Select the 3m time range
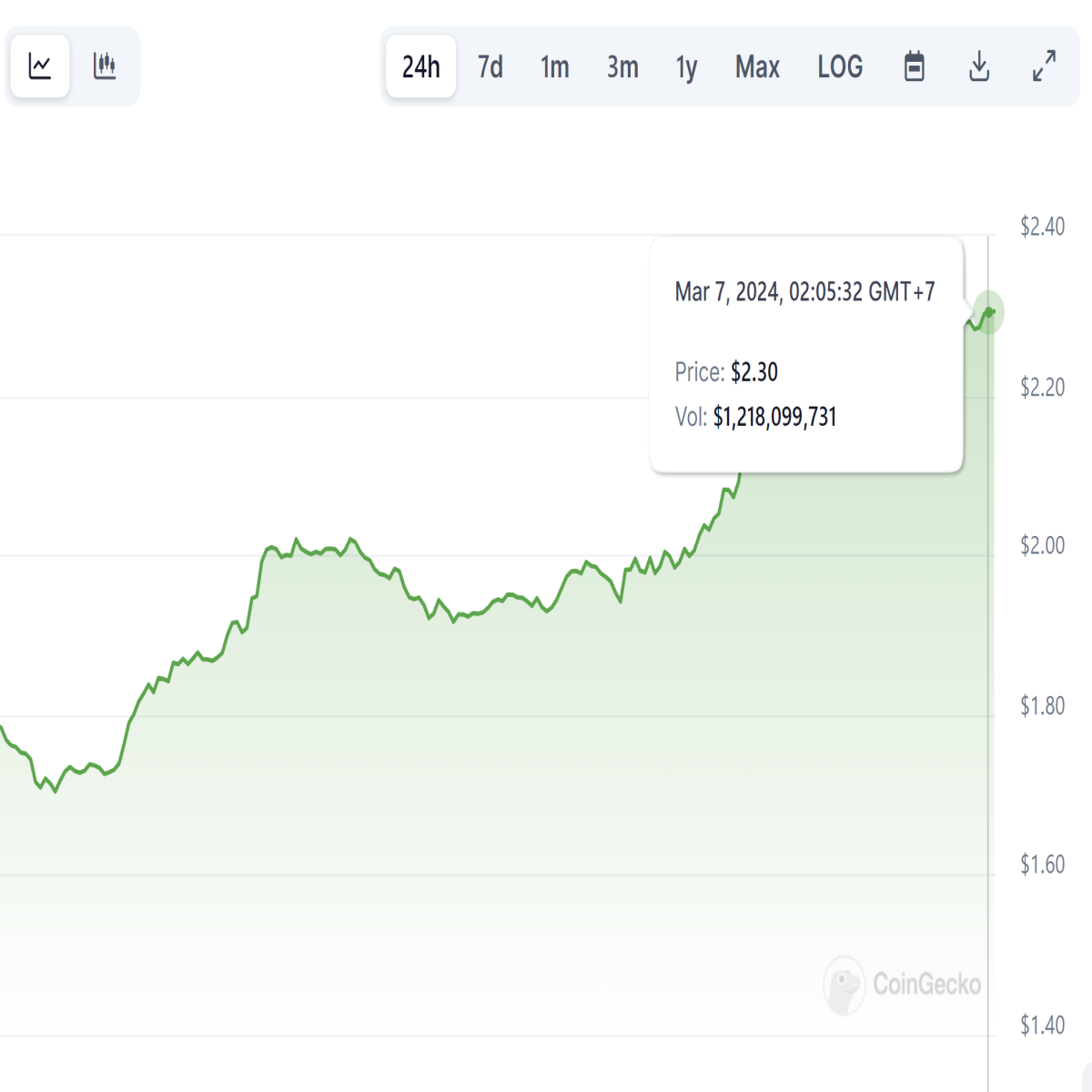 tap(623, 66)
